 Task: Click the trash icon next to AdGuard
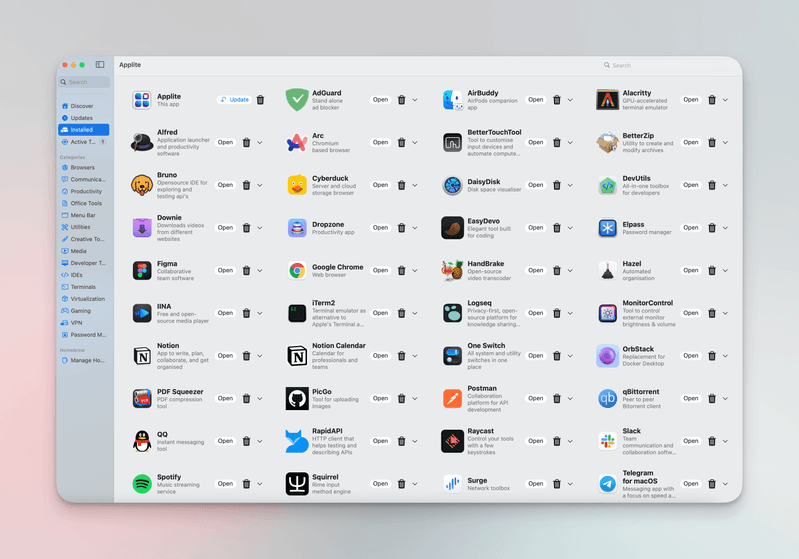point(402,100)
